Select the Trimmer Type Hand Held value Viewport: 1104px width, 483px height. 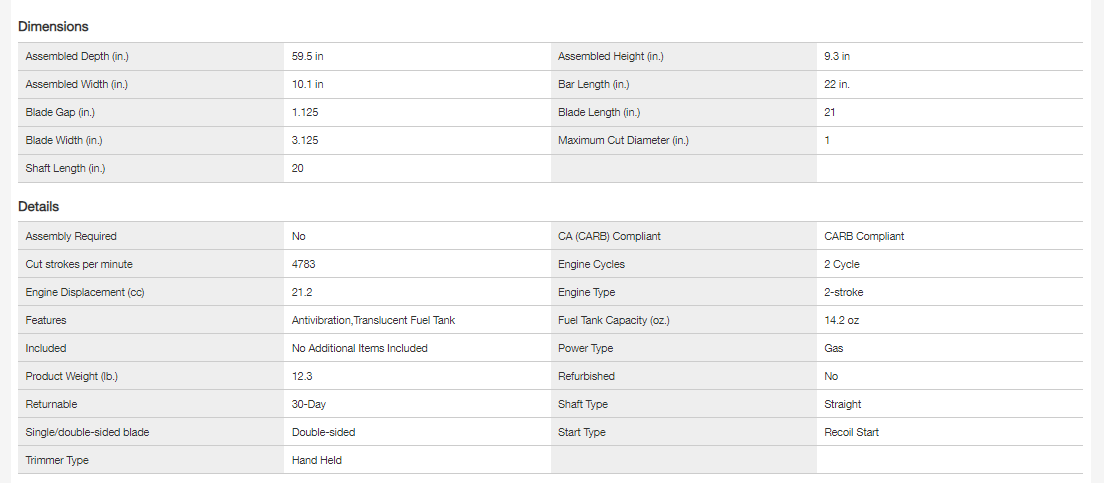pos(317,460)
